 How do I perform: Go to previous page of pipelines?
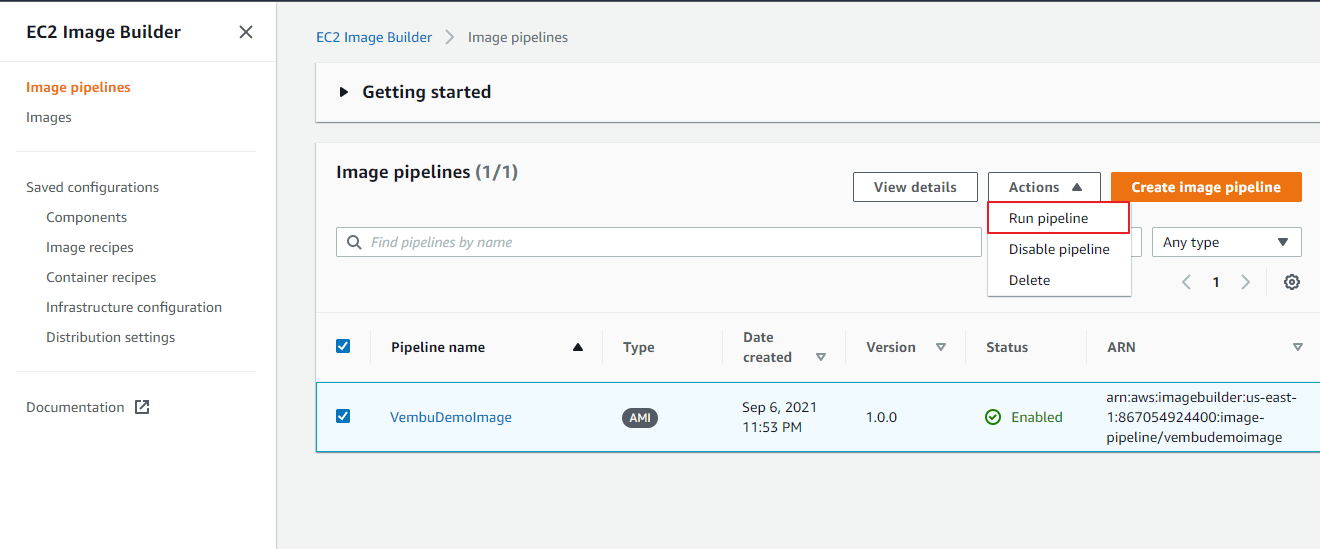pyautogui.click(x=1187, y=282)
